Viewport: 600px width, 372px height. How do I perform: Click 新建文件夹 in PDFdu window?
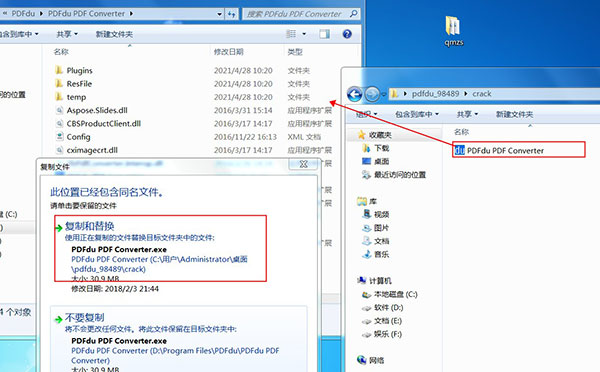click(114, 34)
